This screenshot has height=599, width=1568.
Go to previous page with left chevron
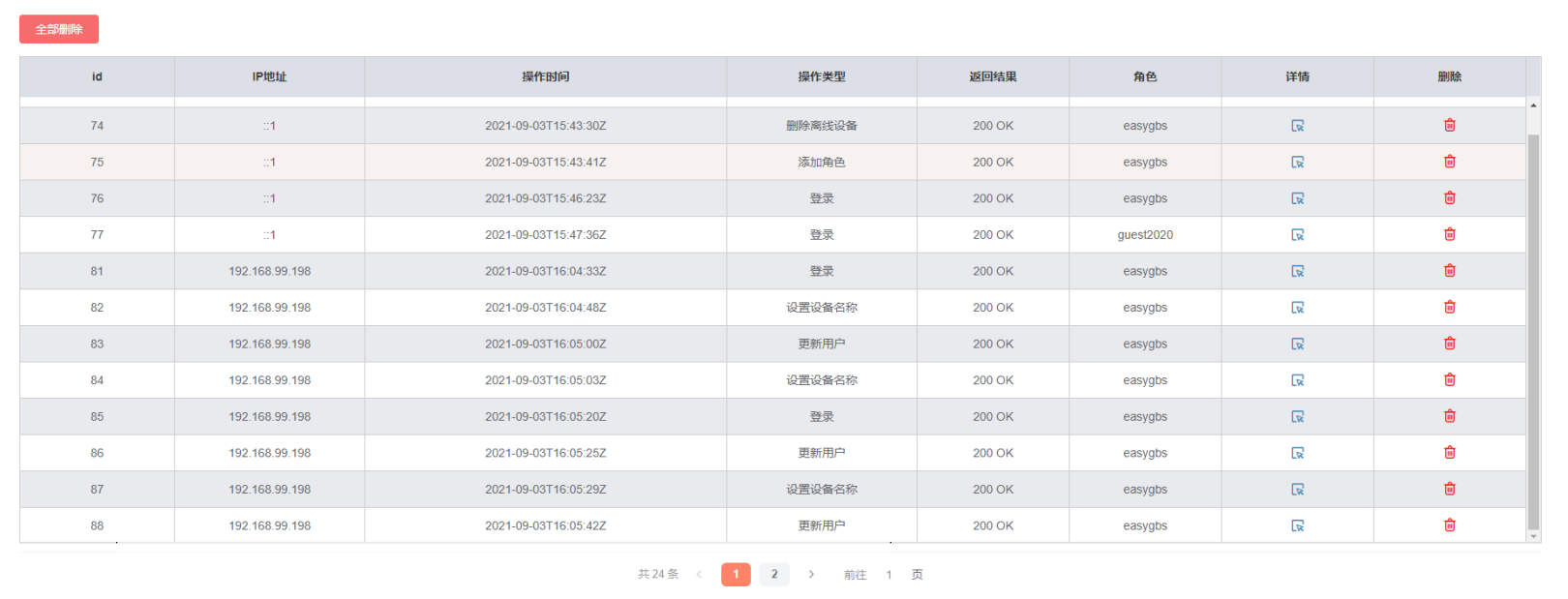click(x=699, y=575)
